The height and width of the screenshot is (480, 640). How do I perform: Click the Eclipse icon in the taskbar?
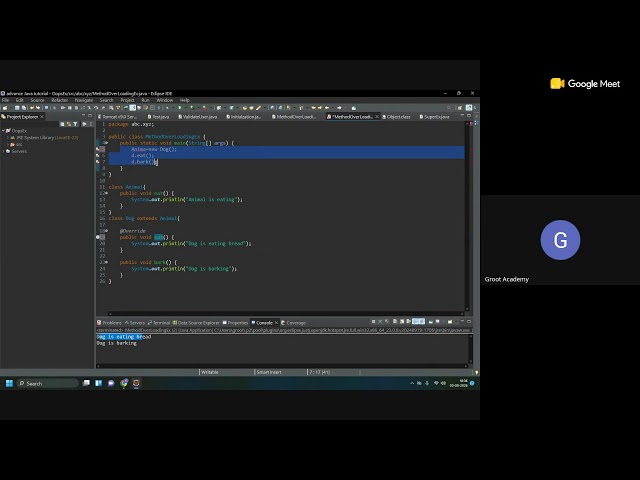click(136, 383)
